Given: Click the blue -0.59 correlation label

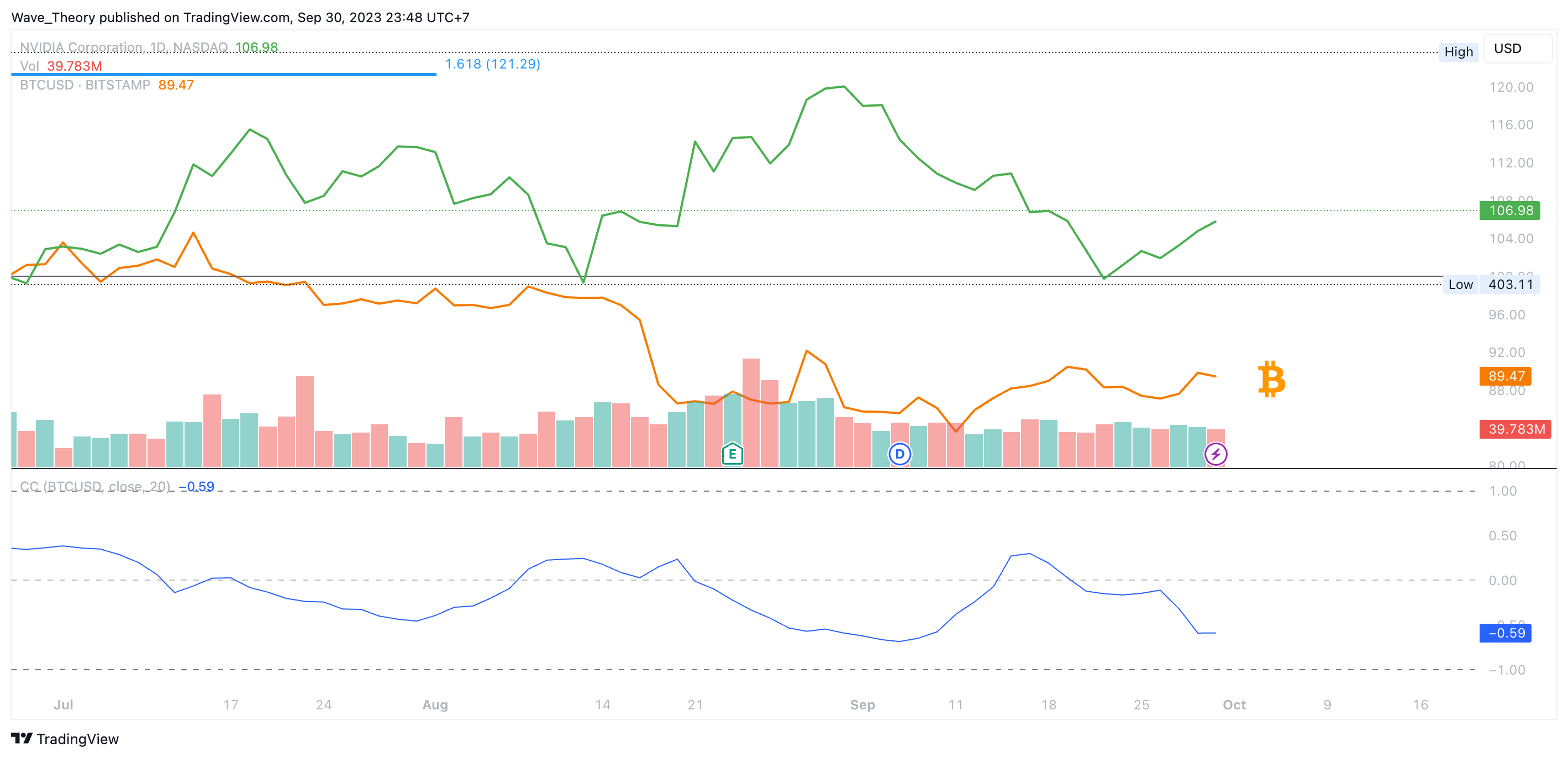Looking at the screenshot, I should [x=1506, y=633].
